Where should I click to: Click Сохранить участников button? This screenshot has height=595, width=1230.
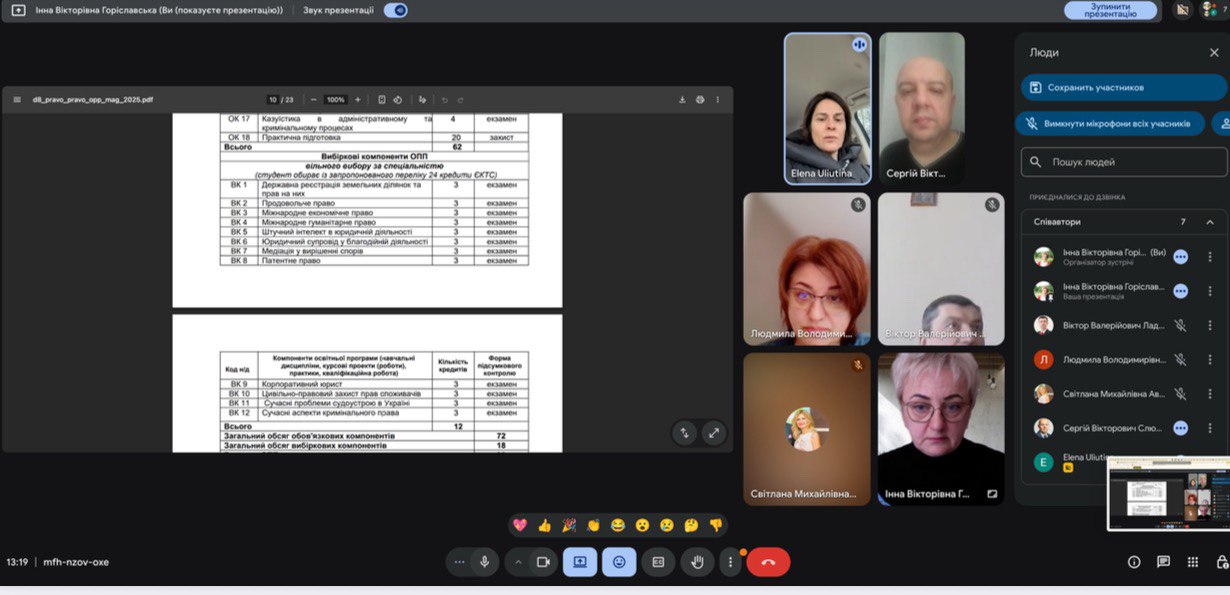pos(1124,87)
